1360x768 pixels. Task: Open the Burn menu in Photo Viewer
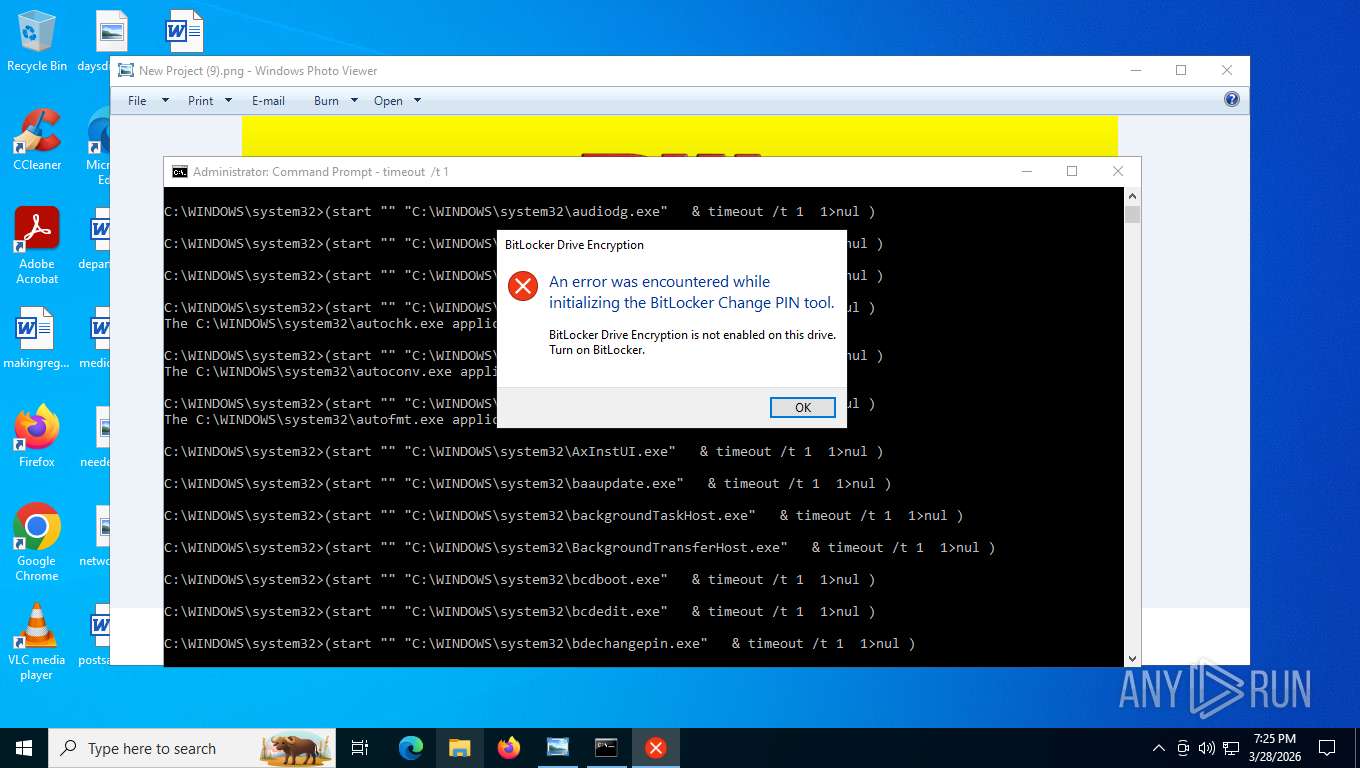coord(326,101)
